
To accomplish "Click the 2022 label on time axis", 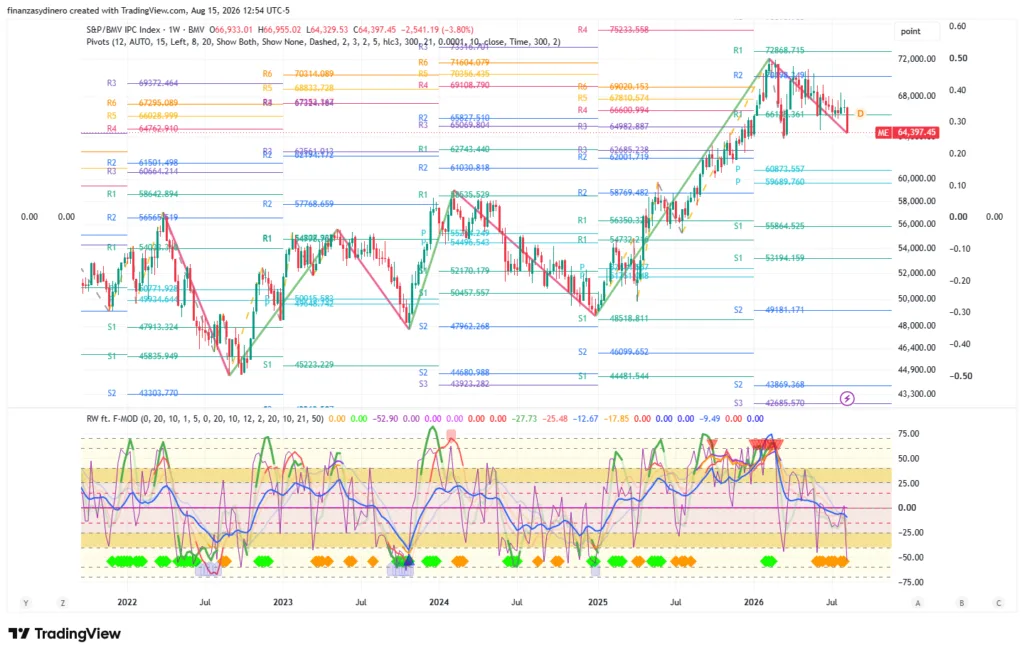I will coord(127,602).
